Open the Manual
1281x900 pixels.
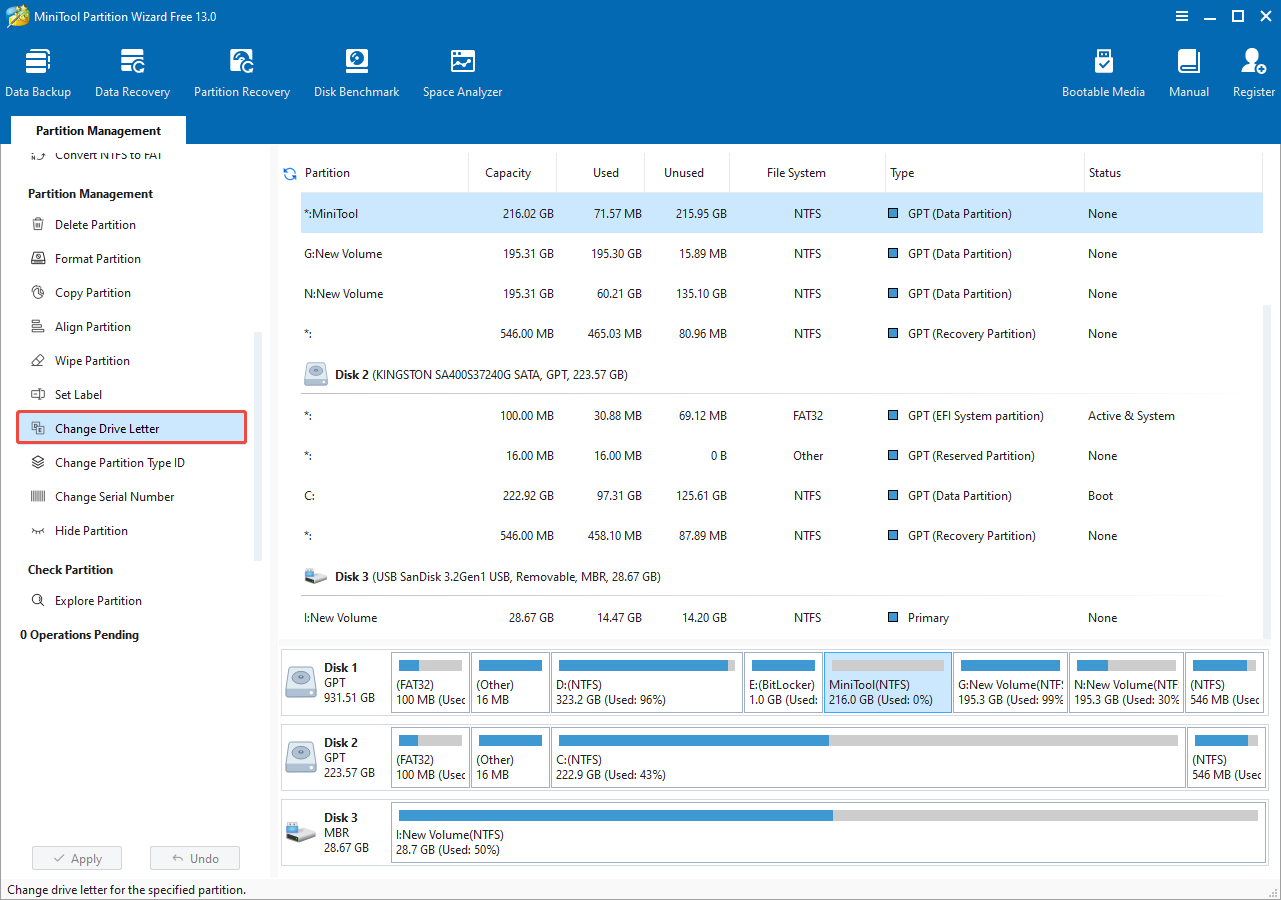[1189, 73]
